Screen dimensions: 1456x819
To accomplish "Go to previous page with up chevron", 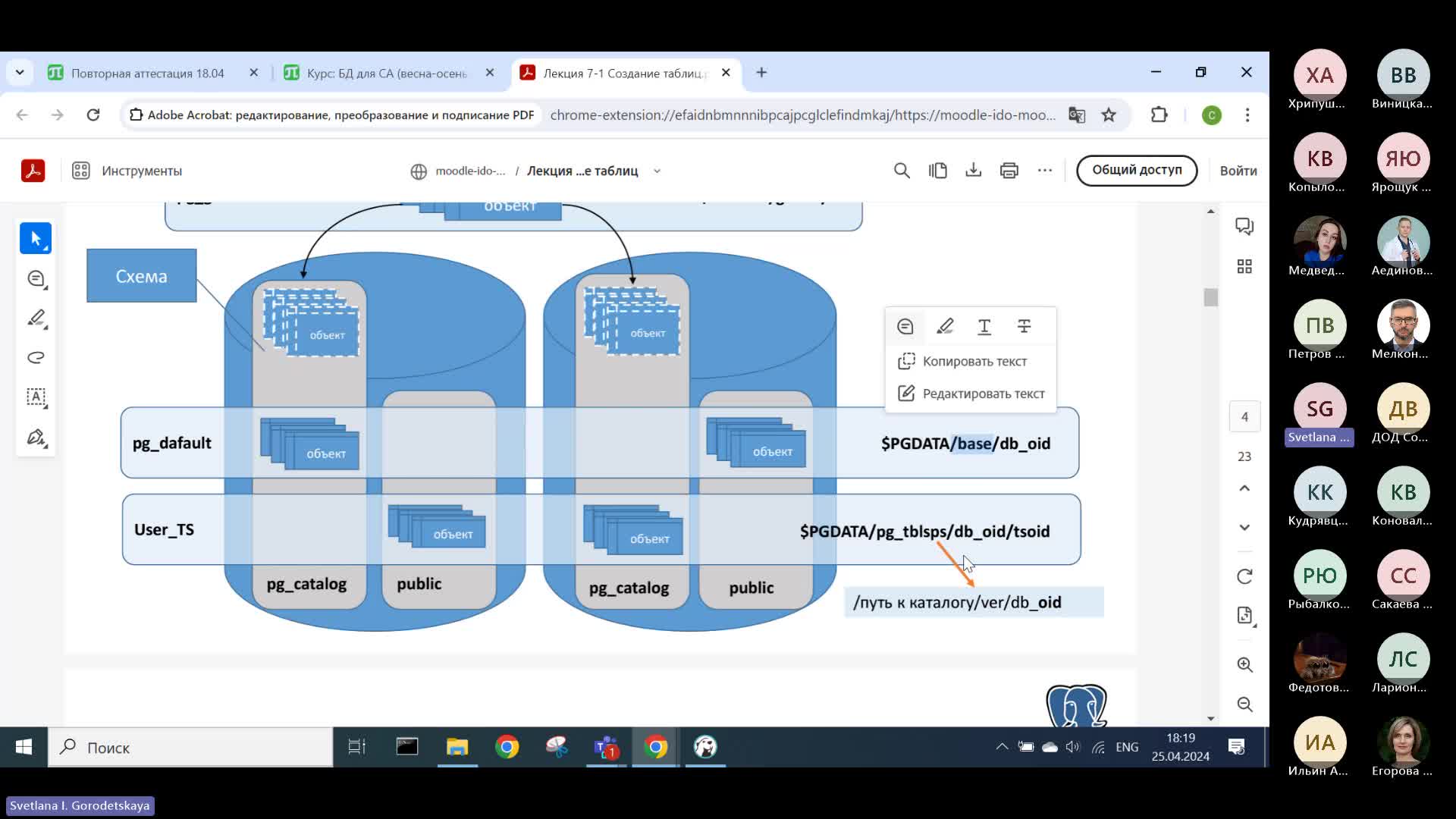I will click(1244, 488).
